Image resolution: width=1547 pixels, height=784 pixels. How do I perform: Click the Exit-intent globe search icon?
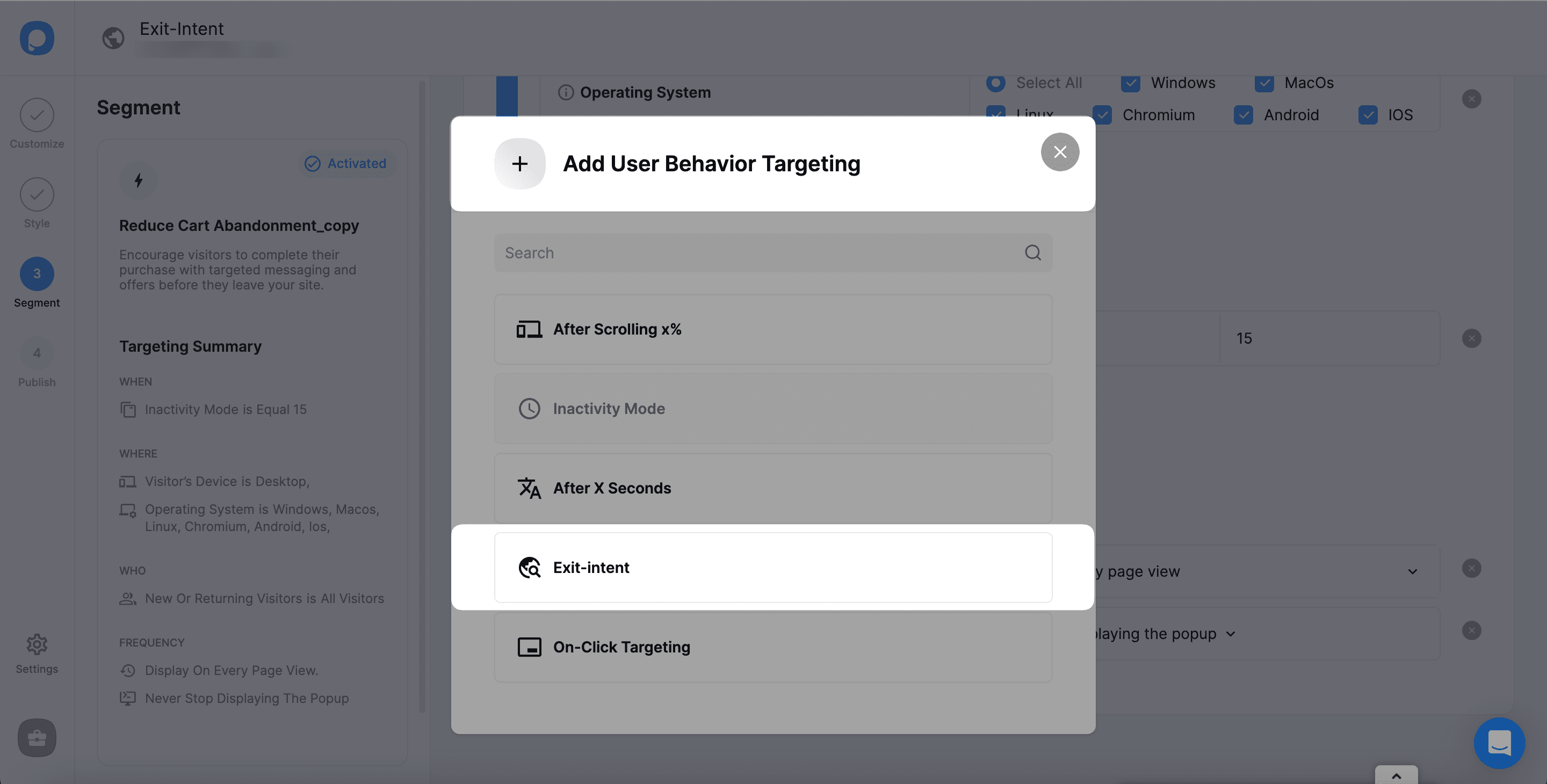point(529,567)
